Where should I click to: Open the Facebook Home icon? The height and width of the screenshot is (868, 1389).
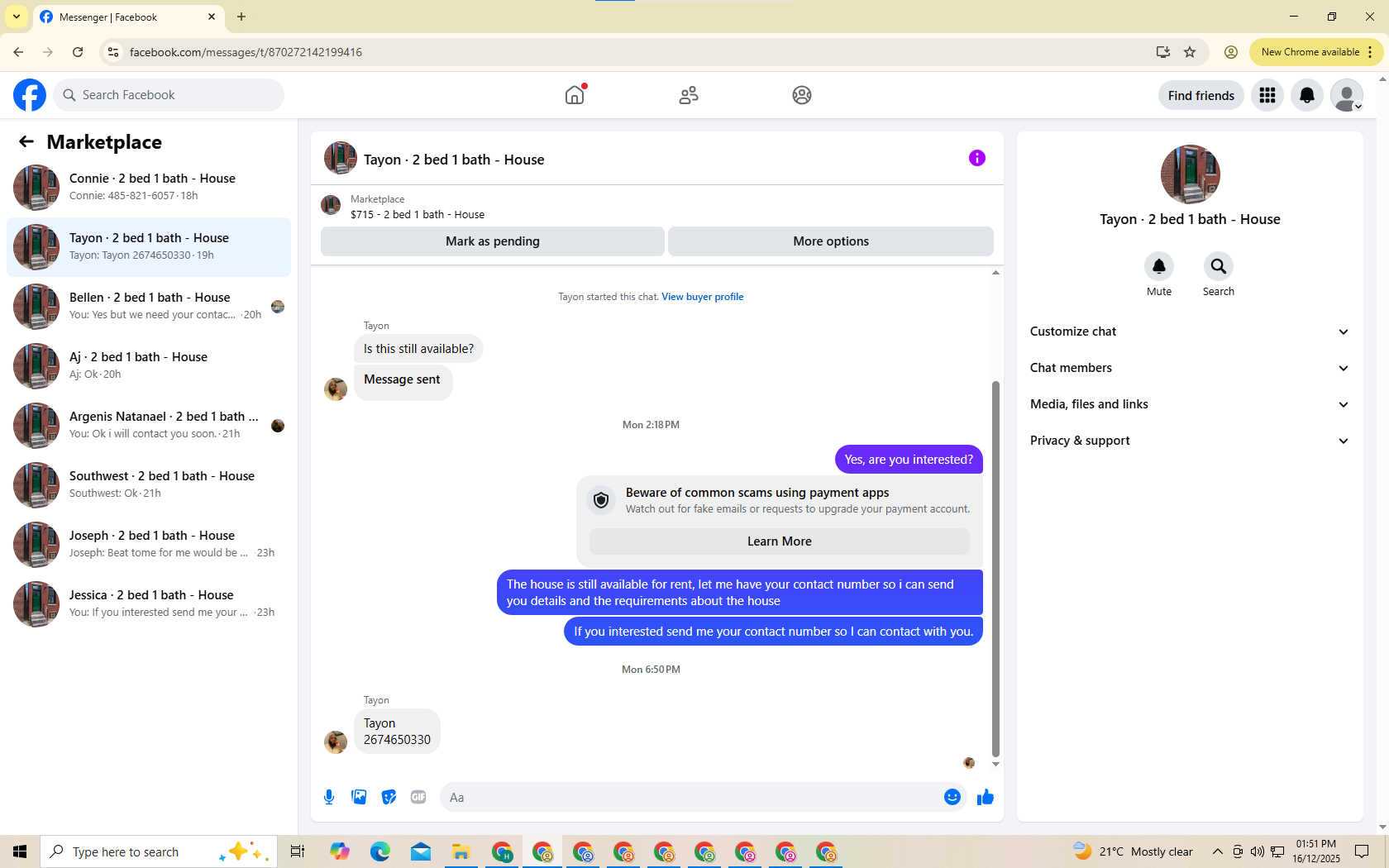click(575, 95)
